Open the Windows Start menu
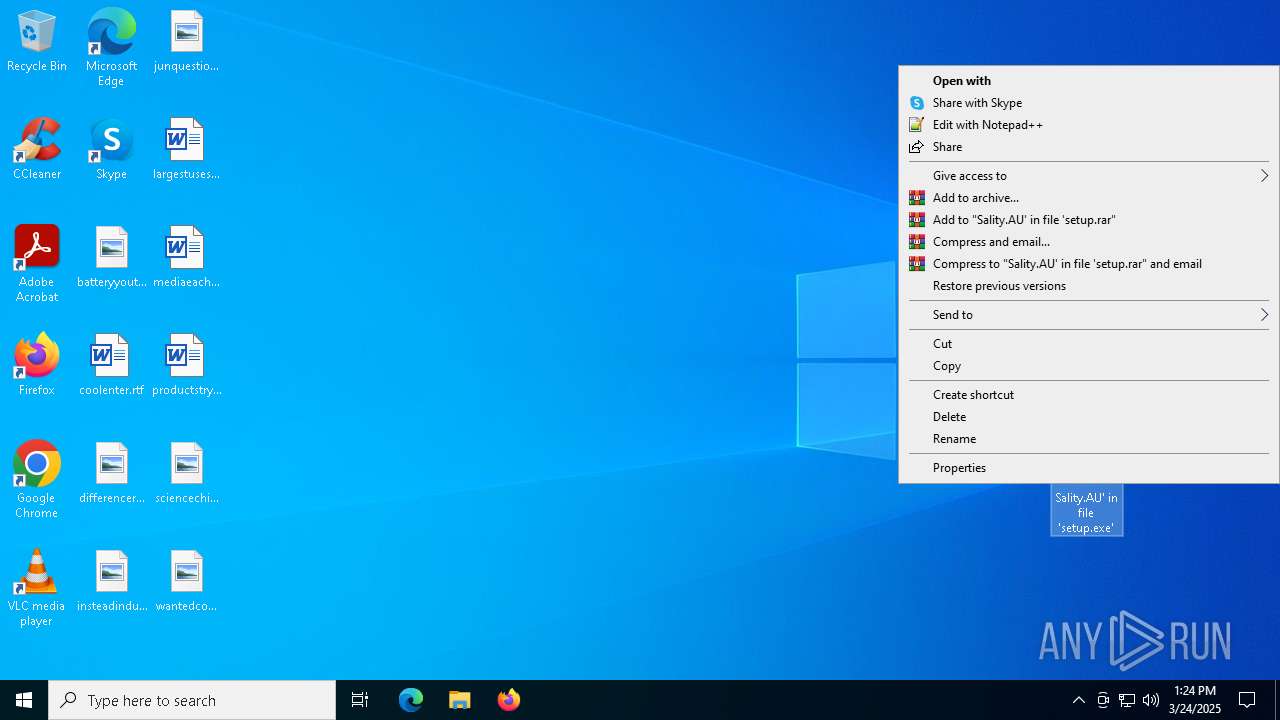 click(24, 700)
